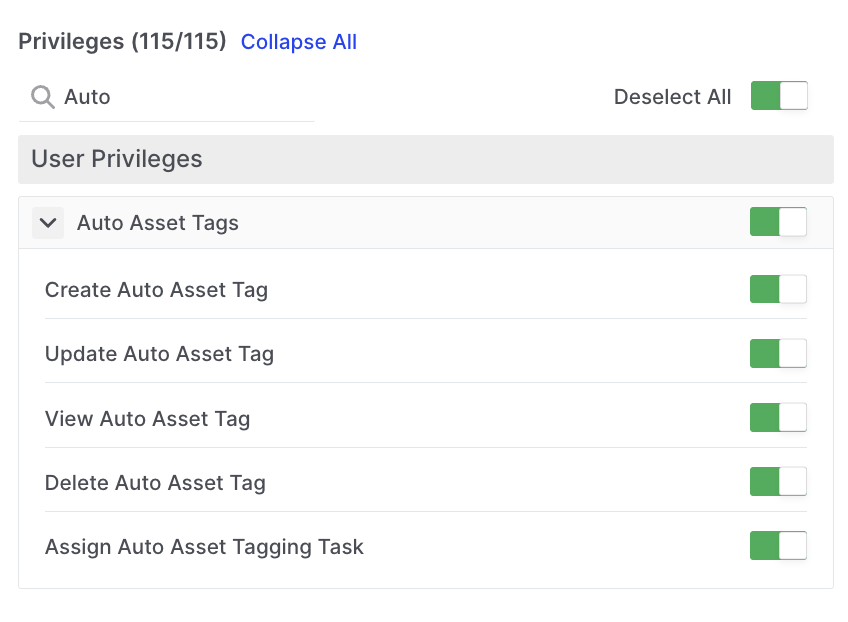Select the User Privileges section header

coord(117,159)
